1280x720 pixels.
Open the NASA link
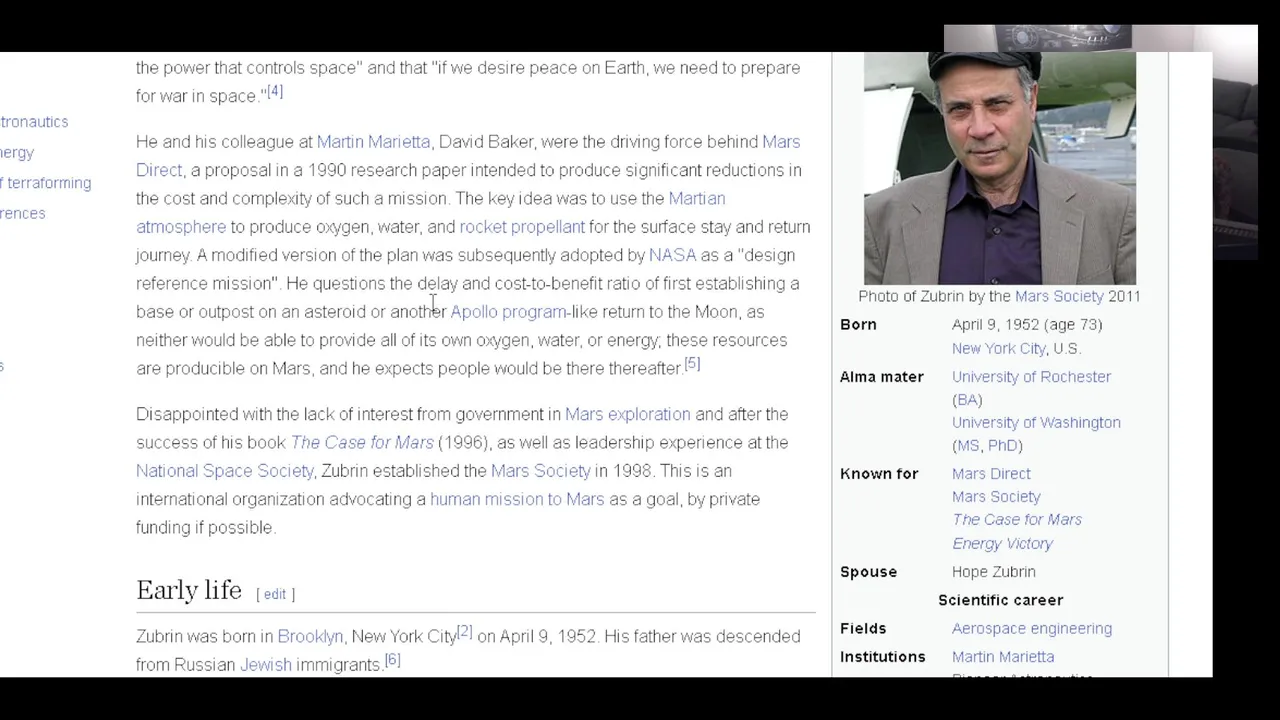672,255
